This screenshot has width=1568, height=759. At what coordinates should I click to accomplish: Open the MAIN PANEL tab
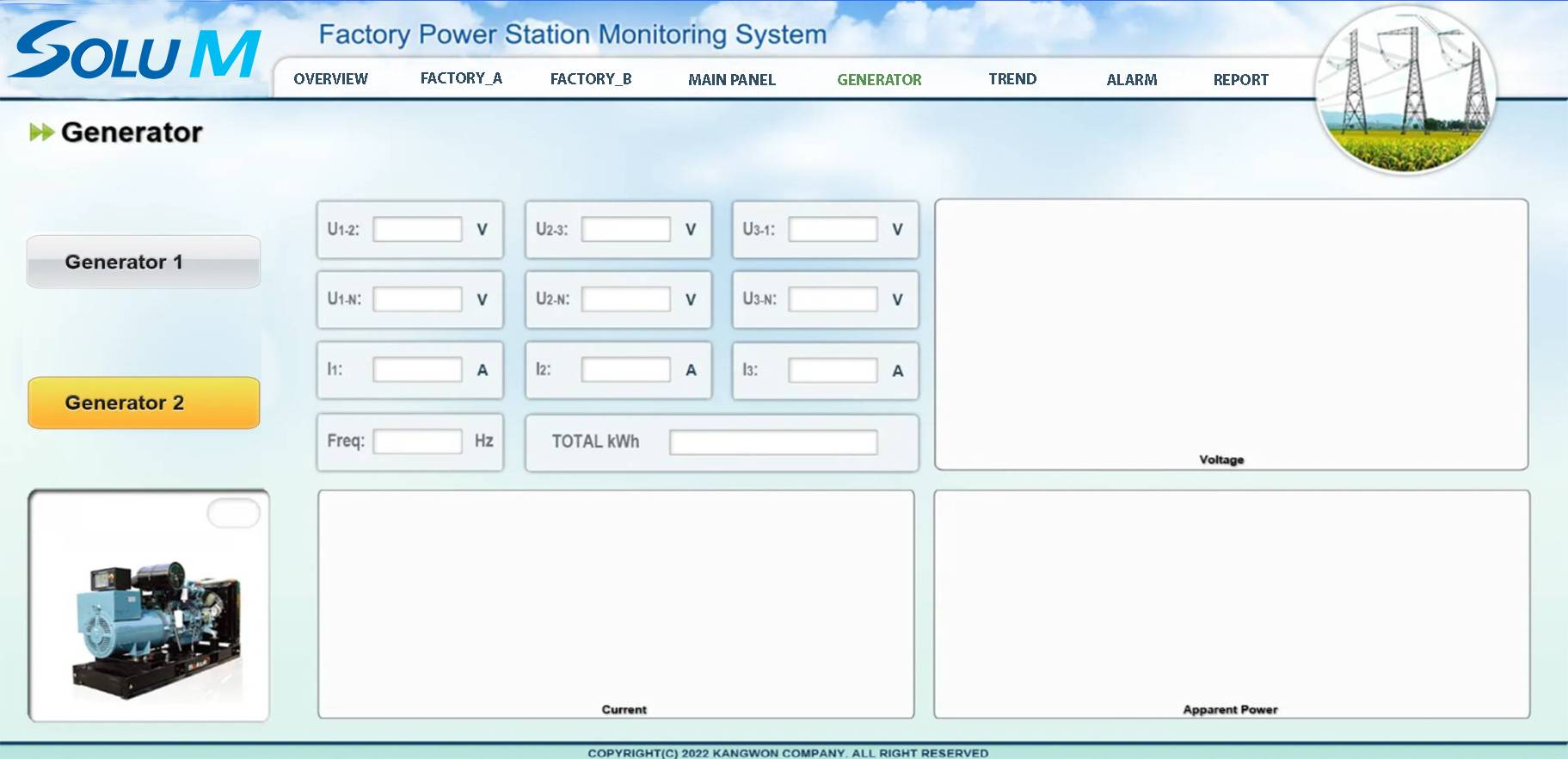tap(732, 80)
